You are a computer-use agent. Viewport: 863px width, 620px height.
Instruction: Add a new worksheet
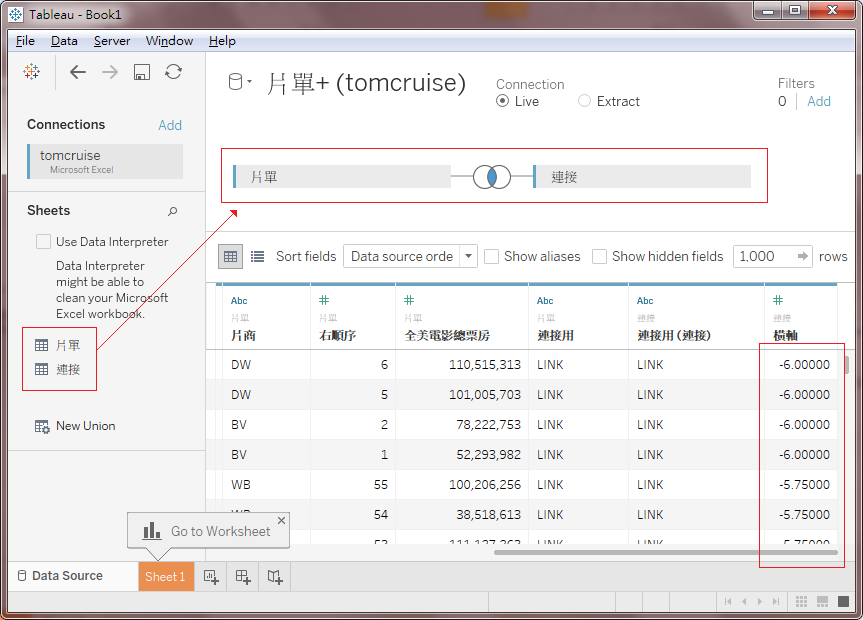[211, 577]
